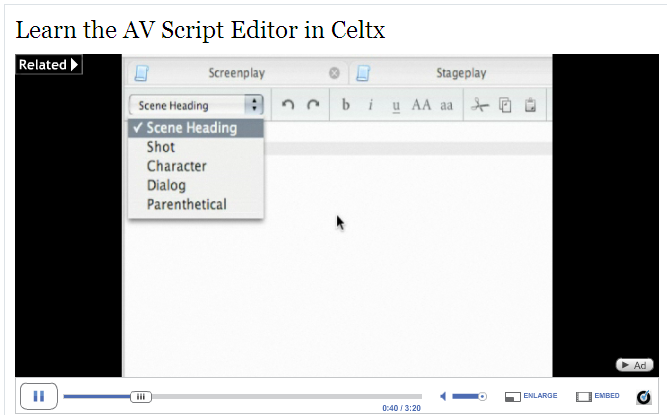Select Scene Heading from the format list
The height and width of the screenshot is (415, 667).
point(196,128)
